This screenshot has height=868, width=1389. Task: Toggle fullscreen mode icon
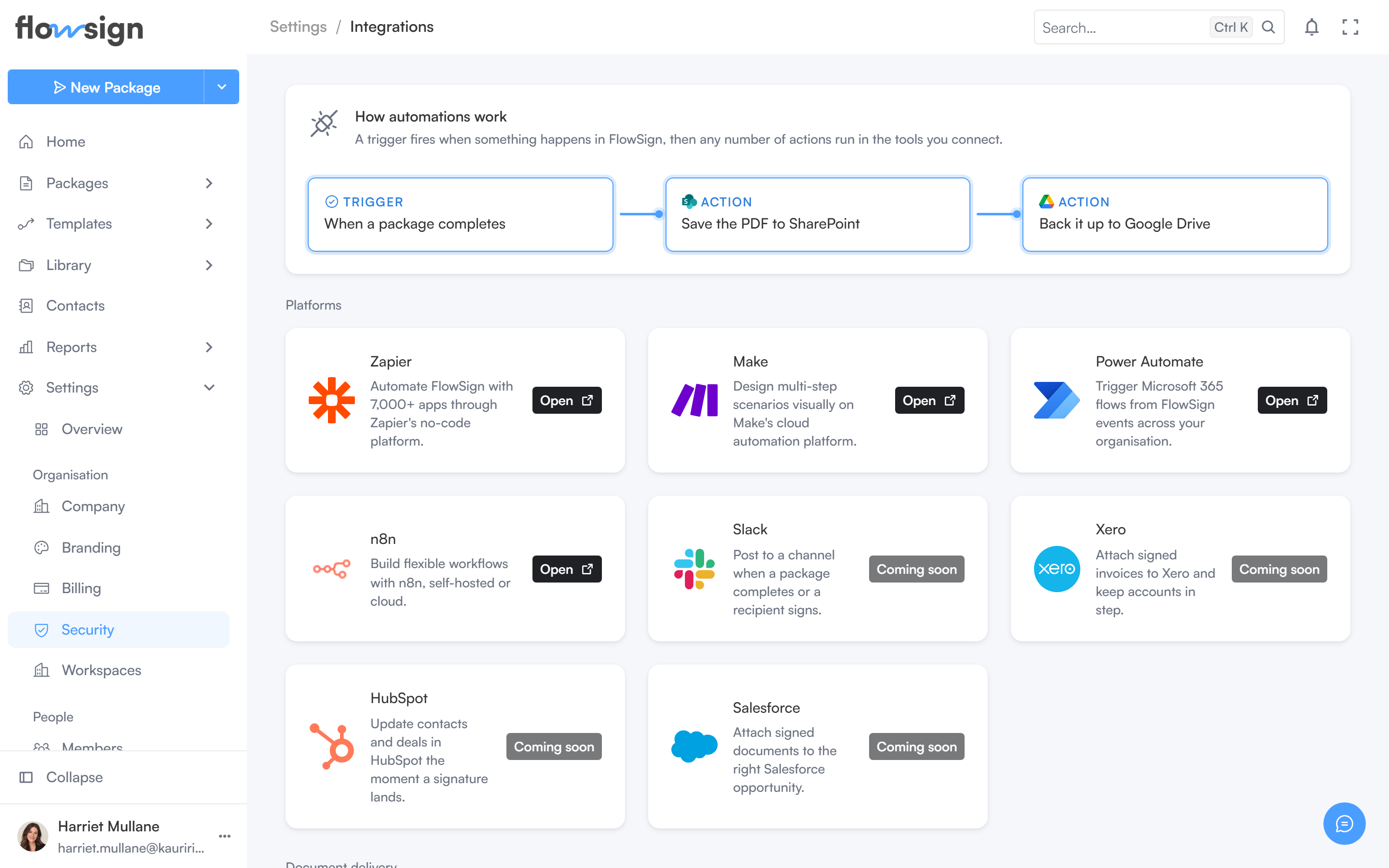(1350, 27)
